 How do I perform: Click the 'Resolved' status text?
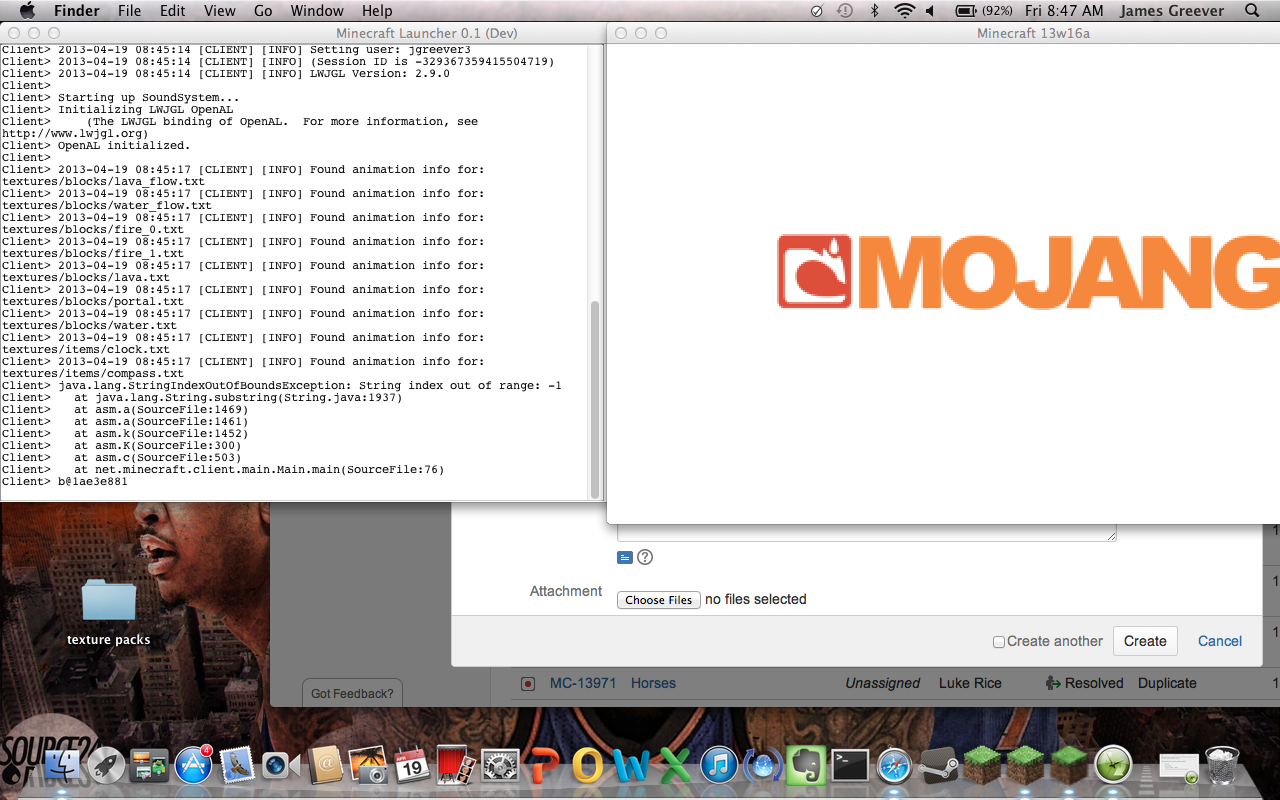pyautogui.click(x=1094, y=683)
